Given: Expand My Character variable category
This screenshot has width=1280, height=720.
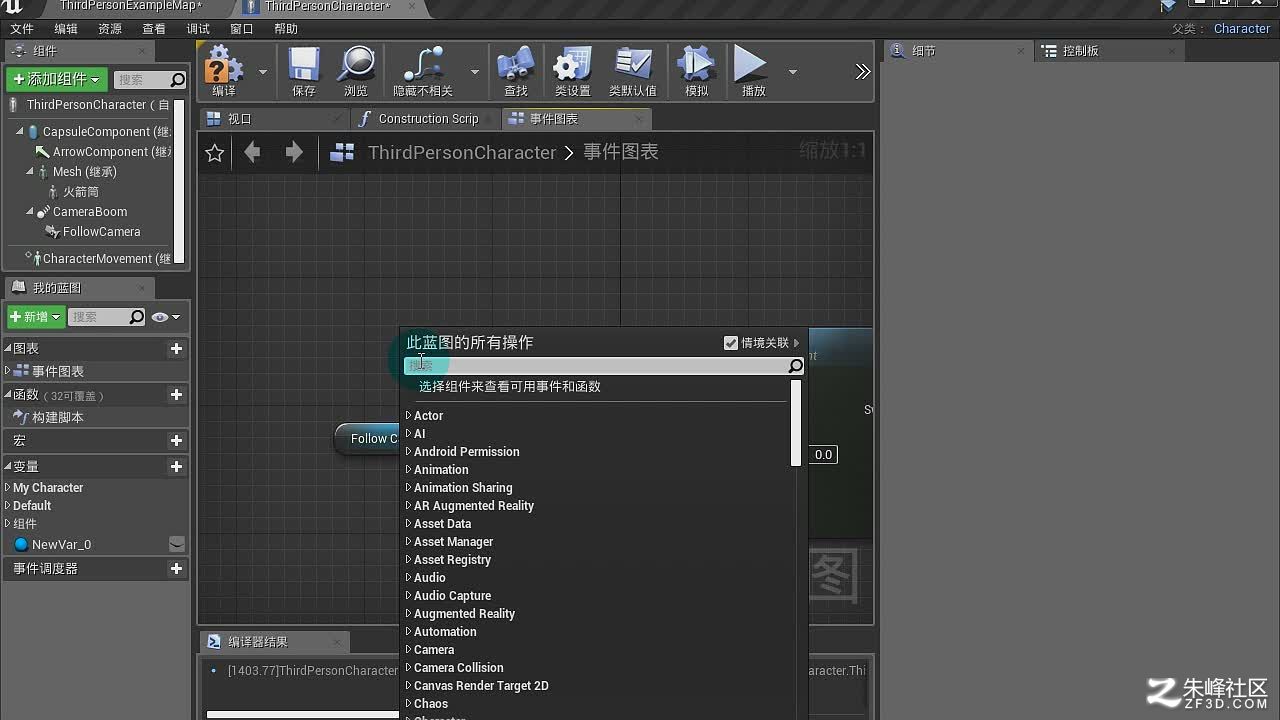Looking at the screenshot, I should (8, 488).
